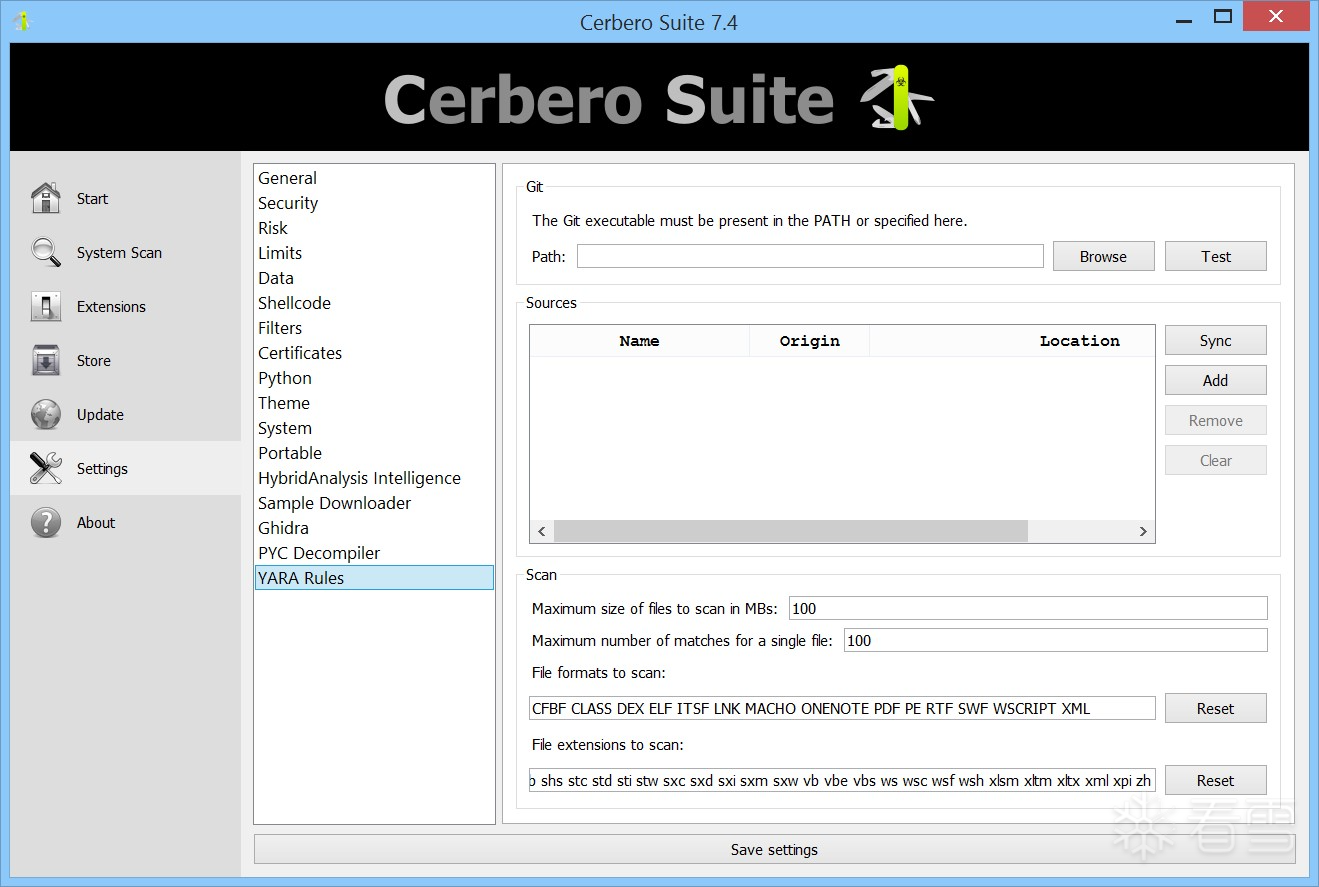Click the Cerbero app icon in title bar
Image resolution: width=1319 pixels, height=887 pixels.
tap(22, 20)
